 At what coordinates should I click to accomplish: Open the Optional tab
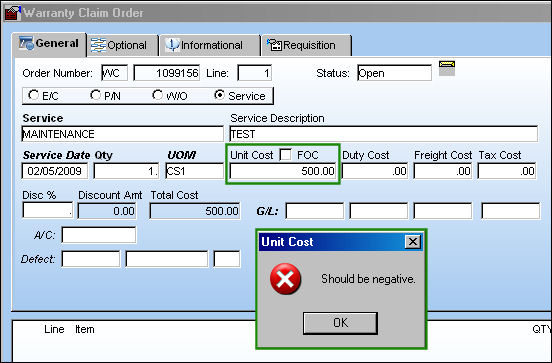click(x=122, y=45)
